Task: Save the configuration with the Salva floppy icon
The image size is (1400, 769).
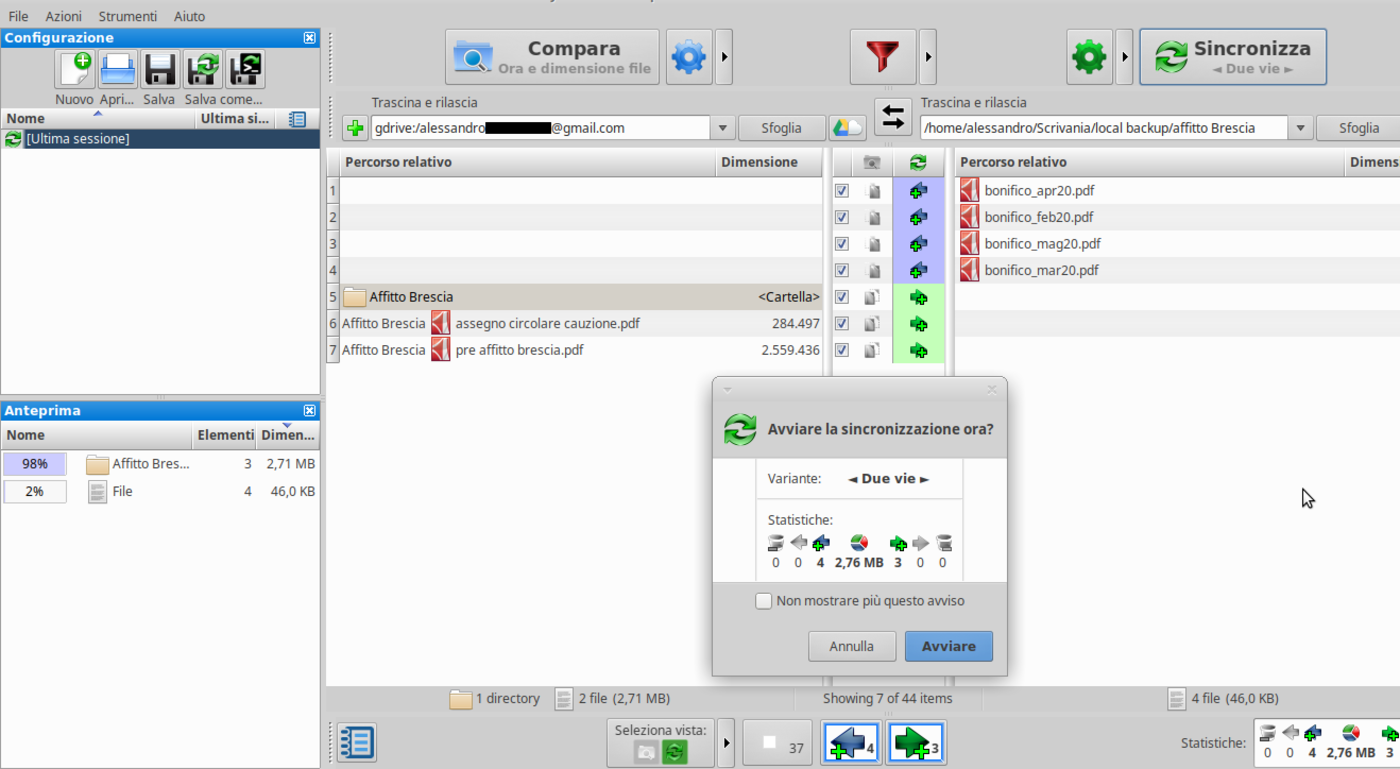Action: point(160,69)
